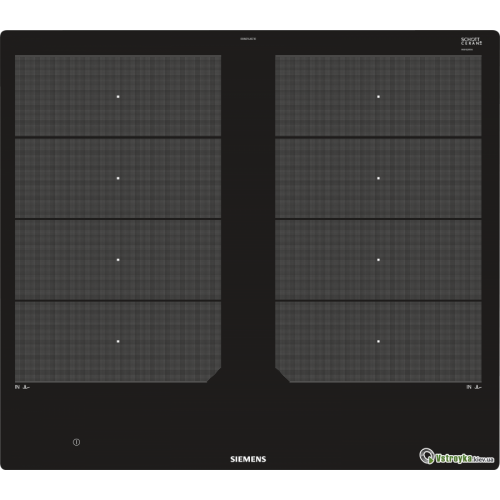The width and height of the screenshot is (500, 500).
Task: Tap center dot of second left cooking zone
Action: [x=118, y=178]
